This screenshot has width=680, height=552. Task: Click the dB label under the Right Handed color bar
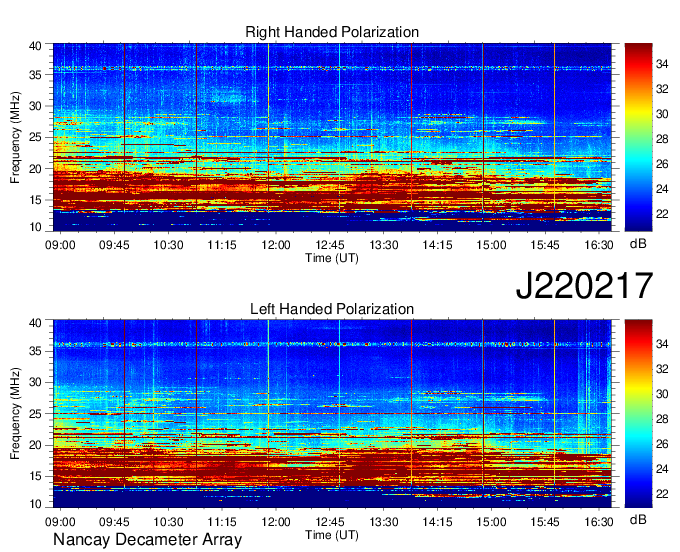click(x=638, y=244)
